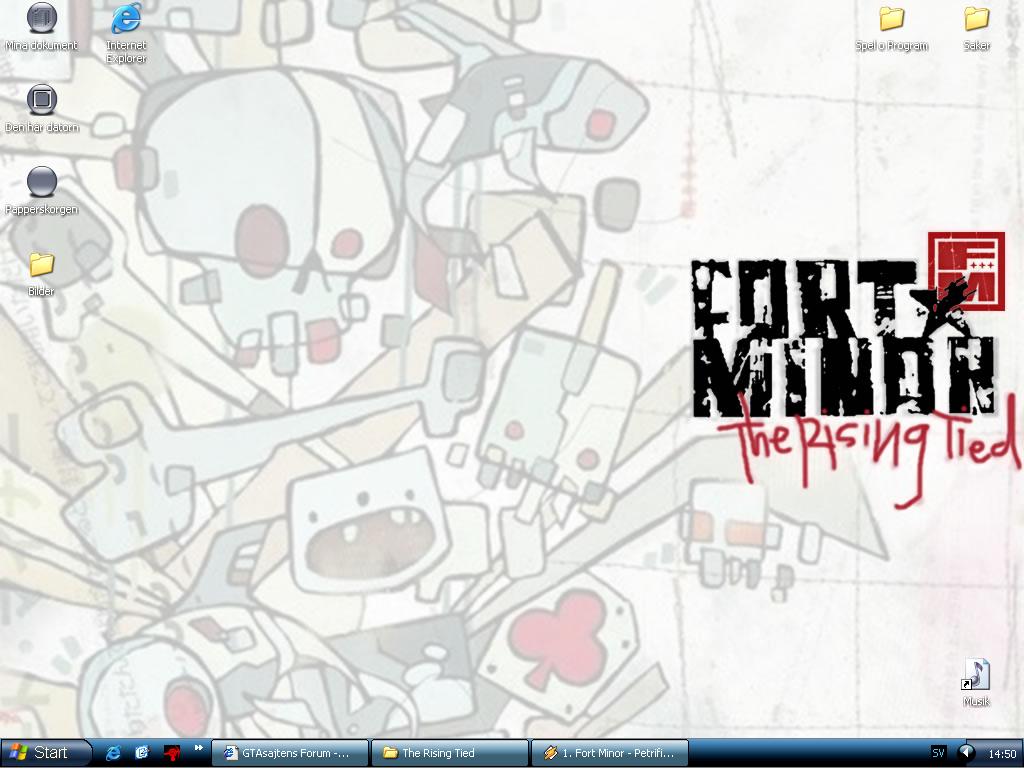This screenshot has height=768, width=1024.
Task: Select the Internet Explorer desktop shortcut
Action: point(126,32)
